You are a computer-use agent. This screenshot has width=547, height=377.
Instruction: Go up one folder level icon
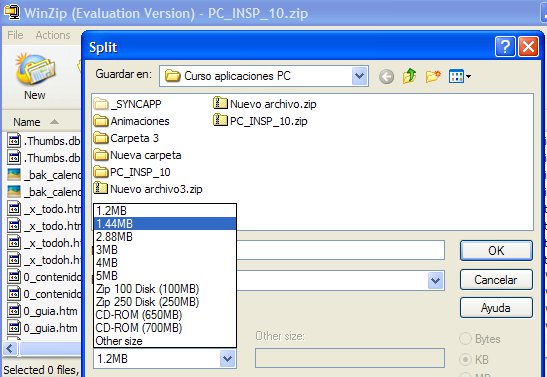tap(410, 76)
